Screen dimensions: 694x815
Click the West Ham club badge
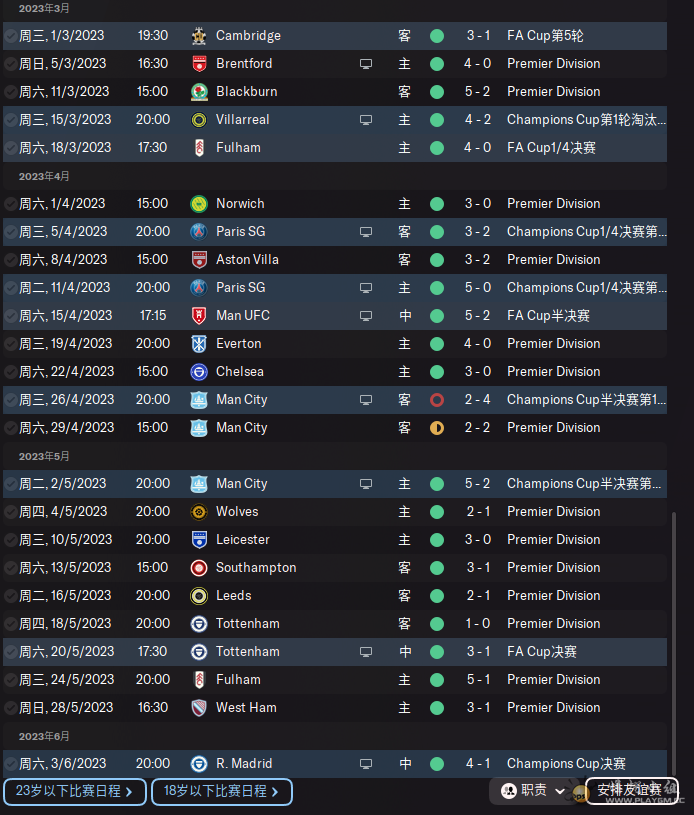[199, 707]
